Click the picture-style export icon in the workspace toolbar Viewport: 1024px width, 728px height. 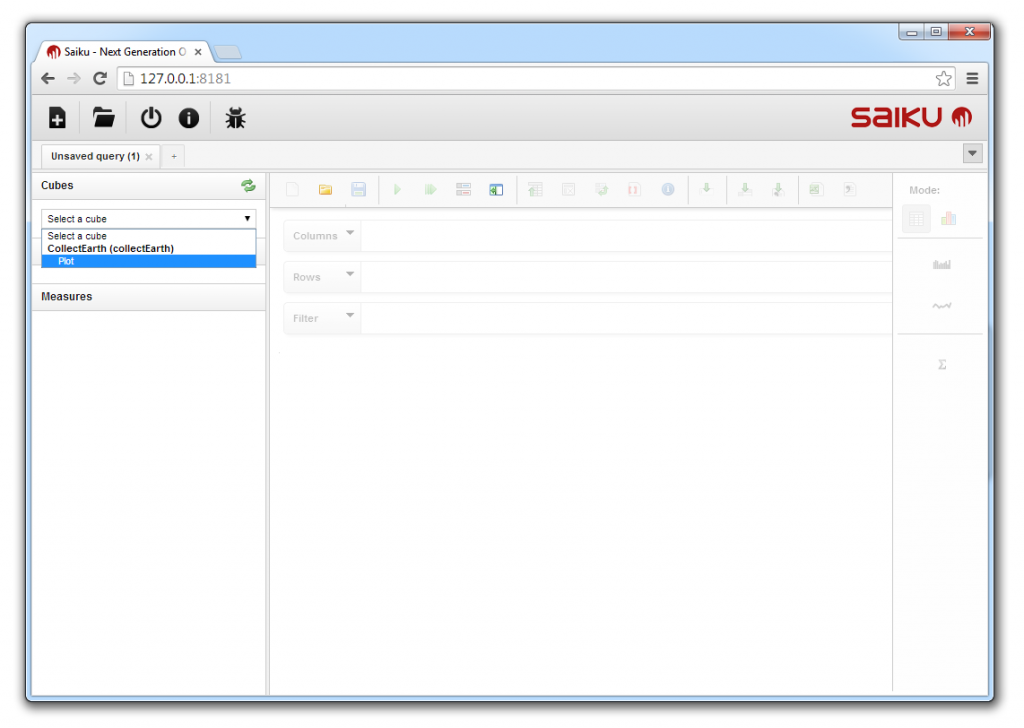[x=815, y=189]
